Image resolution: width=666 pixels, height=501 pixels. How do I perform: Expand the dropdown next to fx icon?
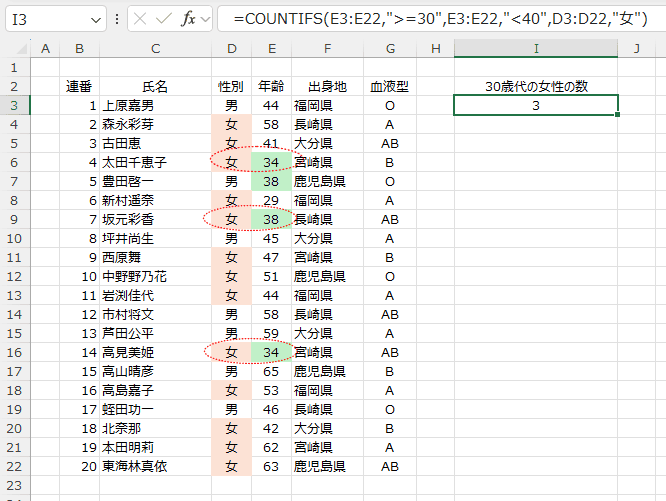pos(206,19)
